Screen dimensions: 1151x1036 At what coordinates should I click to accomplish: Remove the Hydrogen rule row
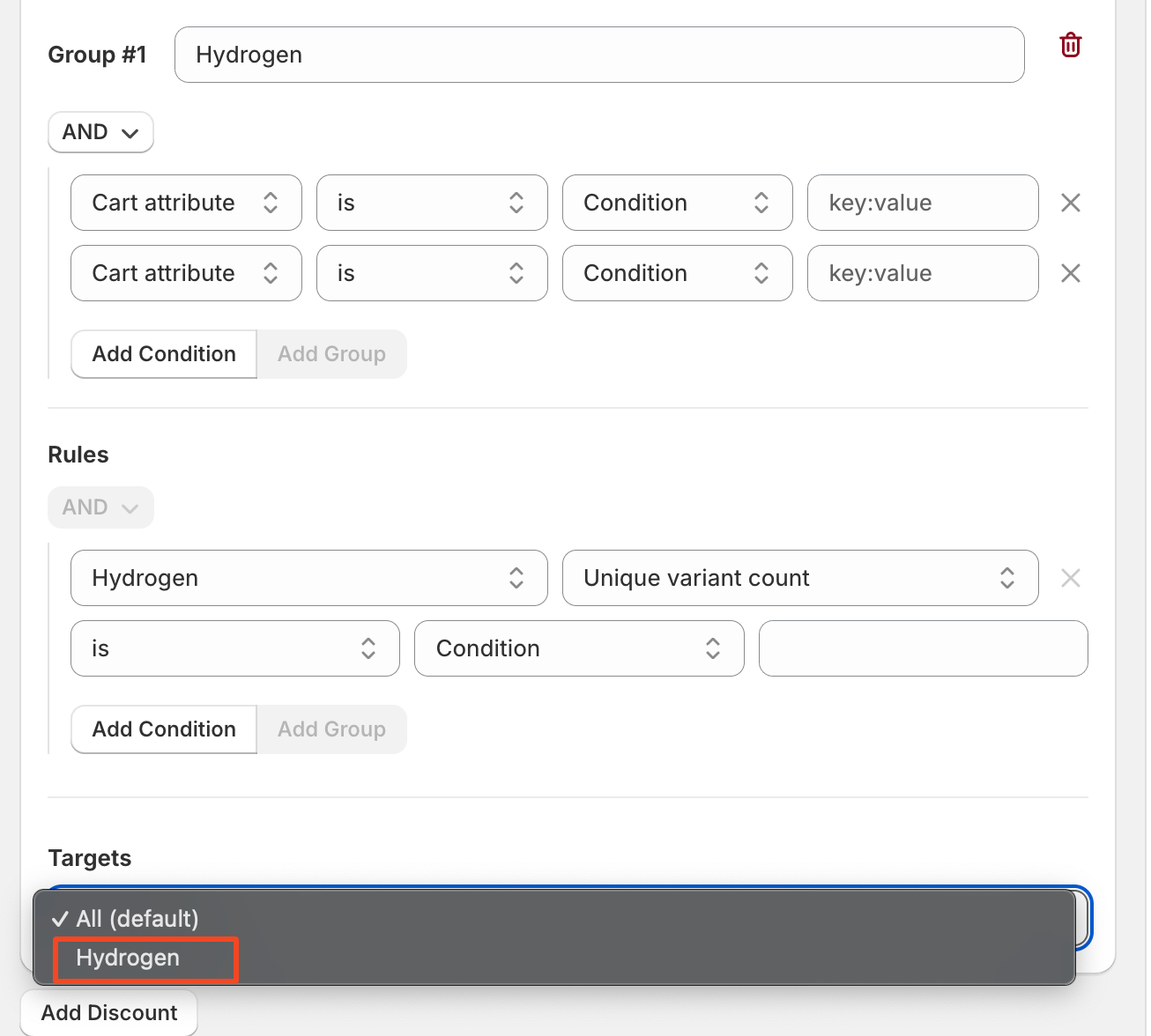(x=1070, y=578)
